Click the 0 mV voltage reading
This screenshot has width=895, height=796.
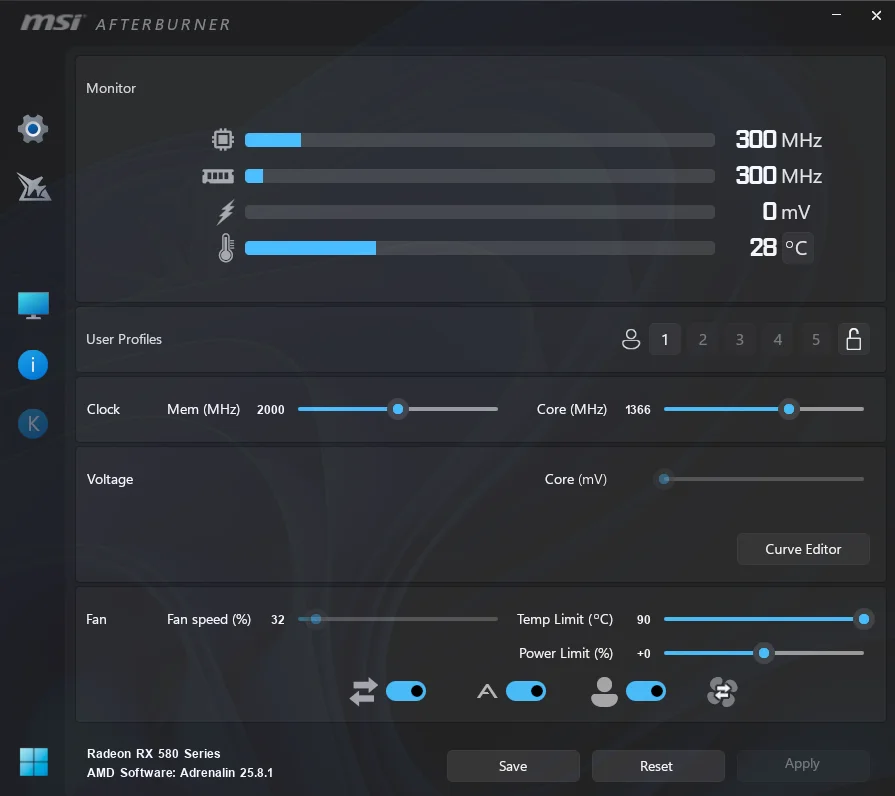click(x=786, y=212)
